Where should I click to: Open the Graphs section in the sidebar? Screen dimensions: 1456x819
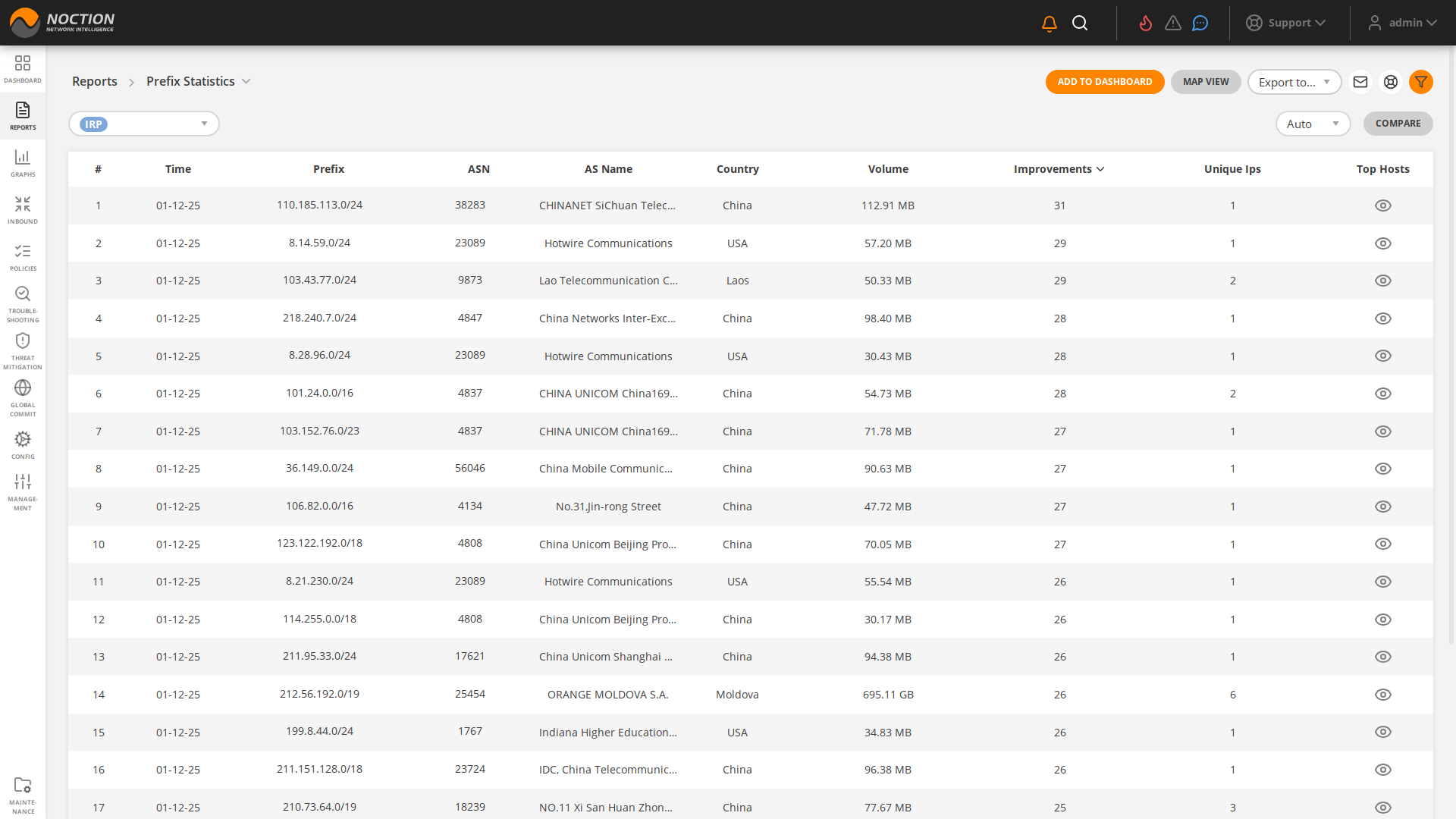[23, 163]
